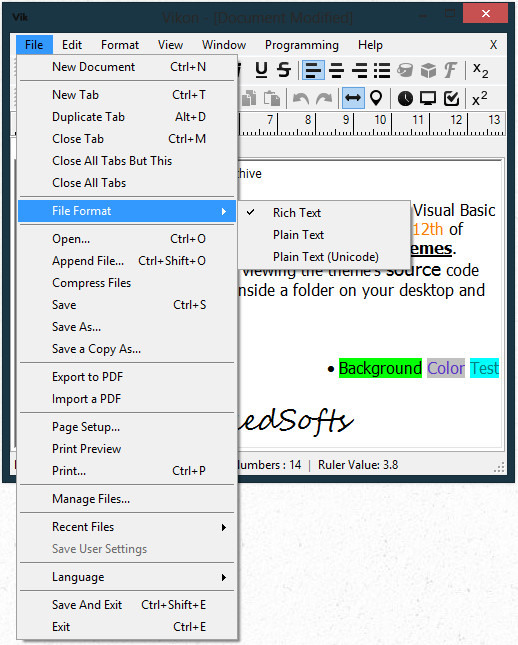The width and height of the screenshot is (518, 645).
Task: Choose Open... menu item
Action: pyautogui.click(x=127, y=239)
